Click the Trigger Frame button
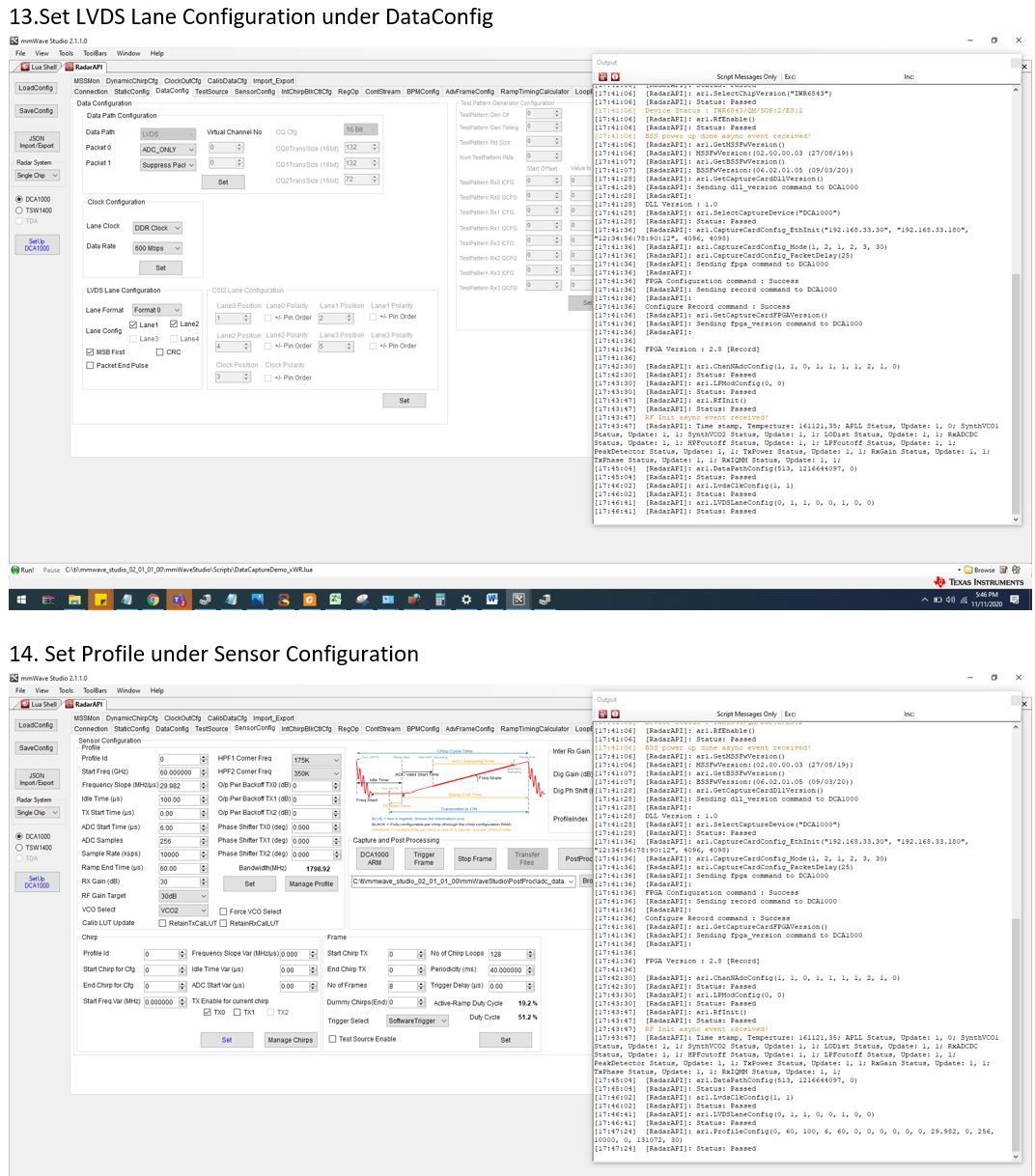This screenshot has width=1035, height=1176. pos(424,857)
